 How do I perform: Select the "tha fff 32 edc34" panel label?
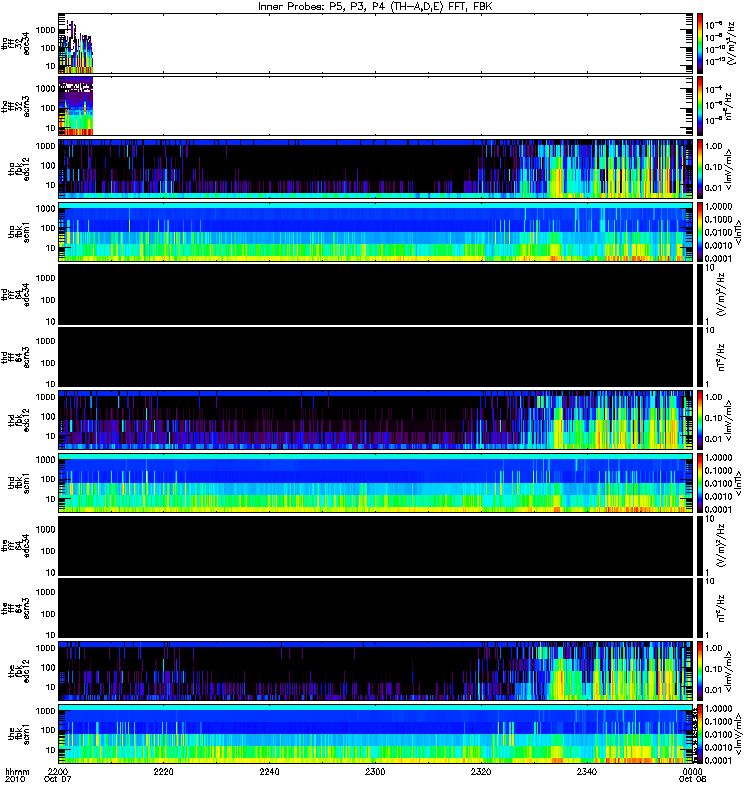(x=15, y=44)
